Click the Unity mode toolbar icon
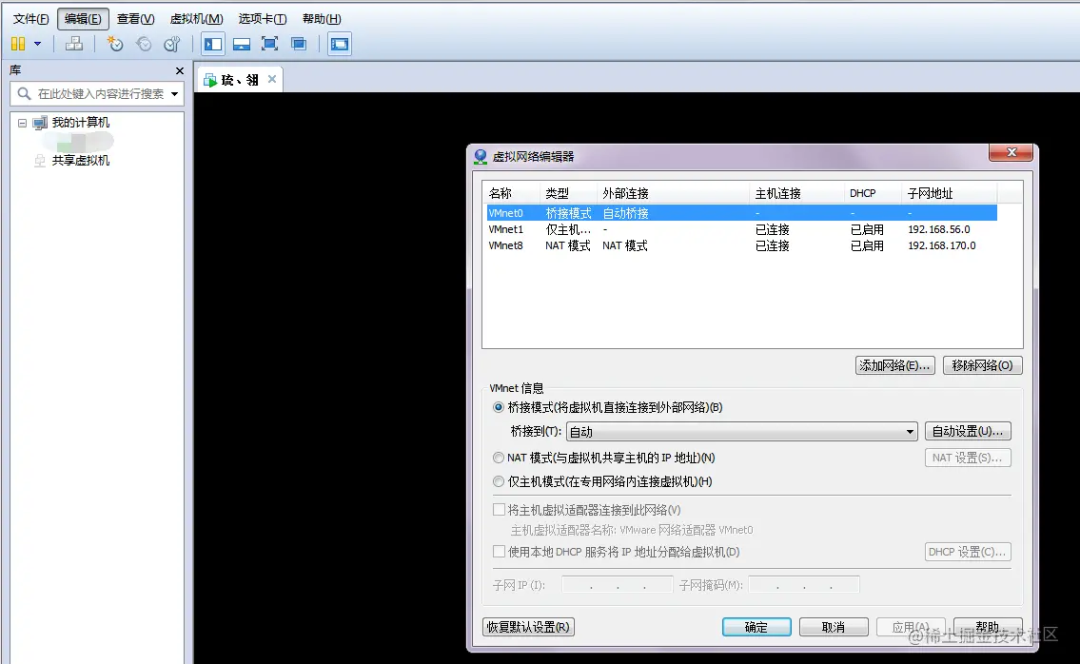 [x=298, y=44]
